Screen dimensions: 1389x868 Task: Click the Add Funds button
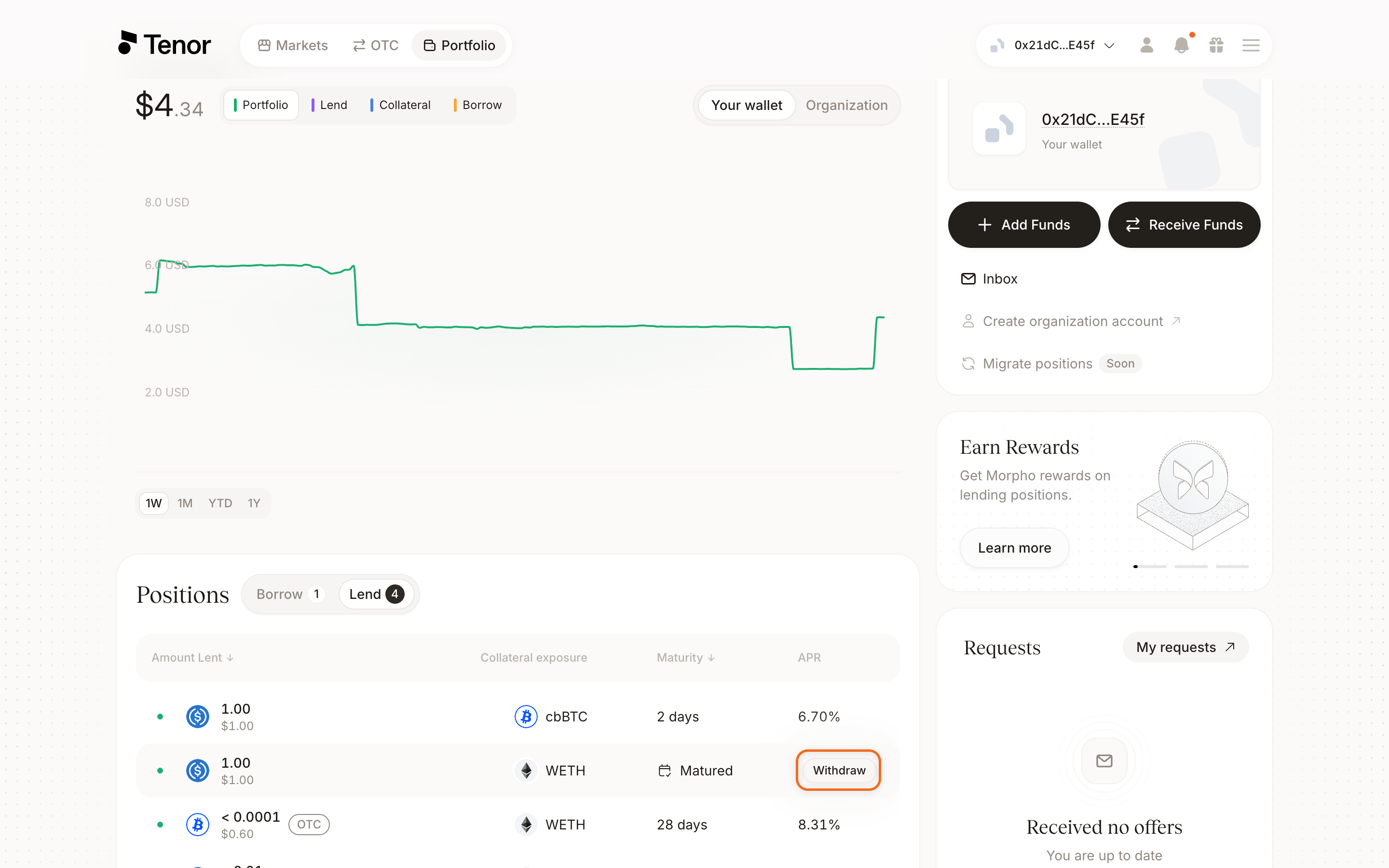coord(1024,225)
